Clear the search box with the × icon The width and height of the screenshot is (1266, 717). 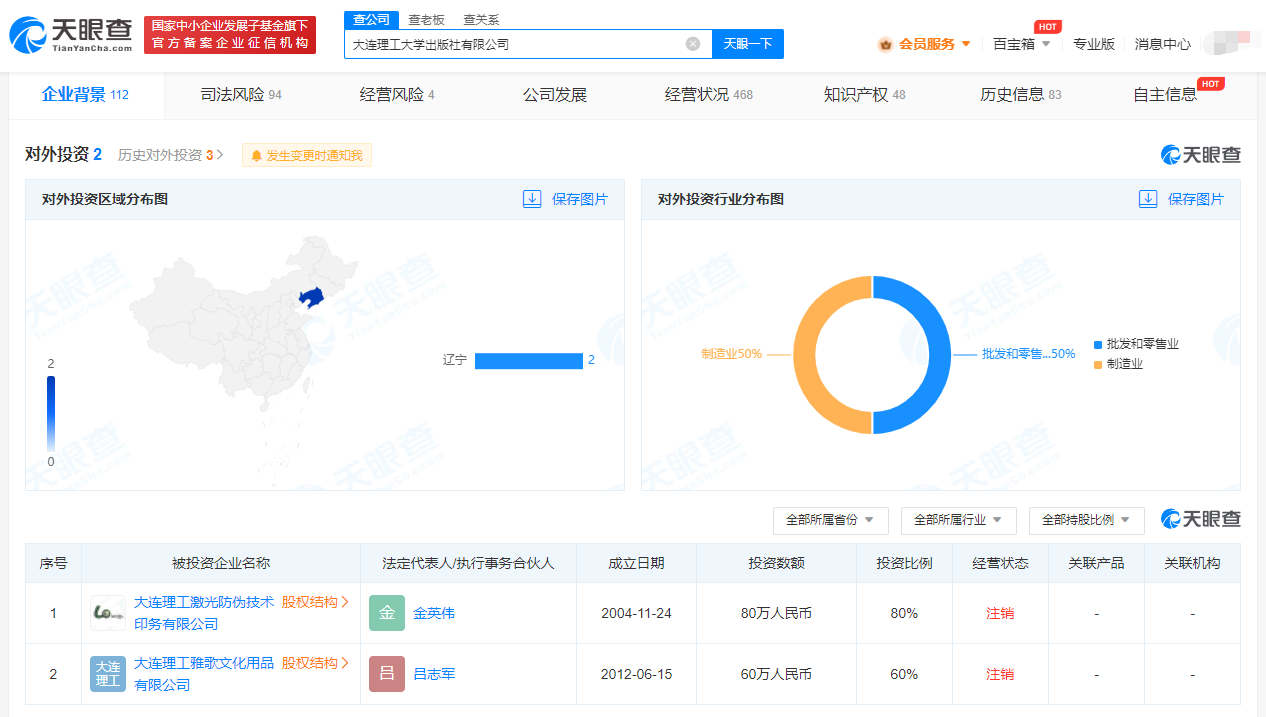pyautogui.click(x=692, y=44)
